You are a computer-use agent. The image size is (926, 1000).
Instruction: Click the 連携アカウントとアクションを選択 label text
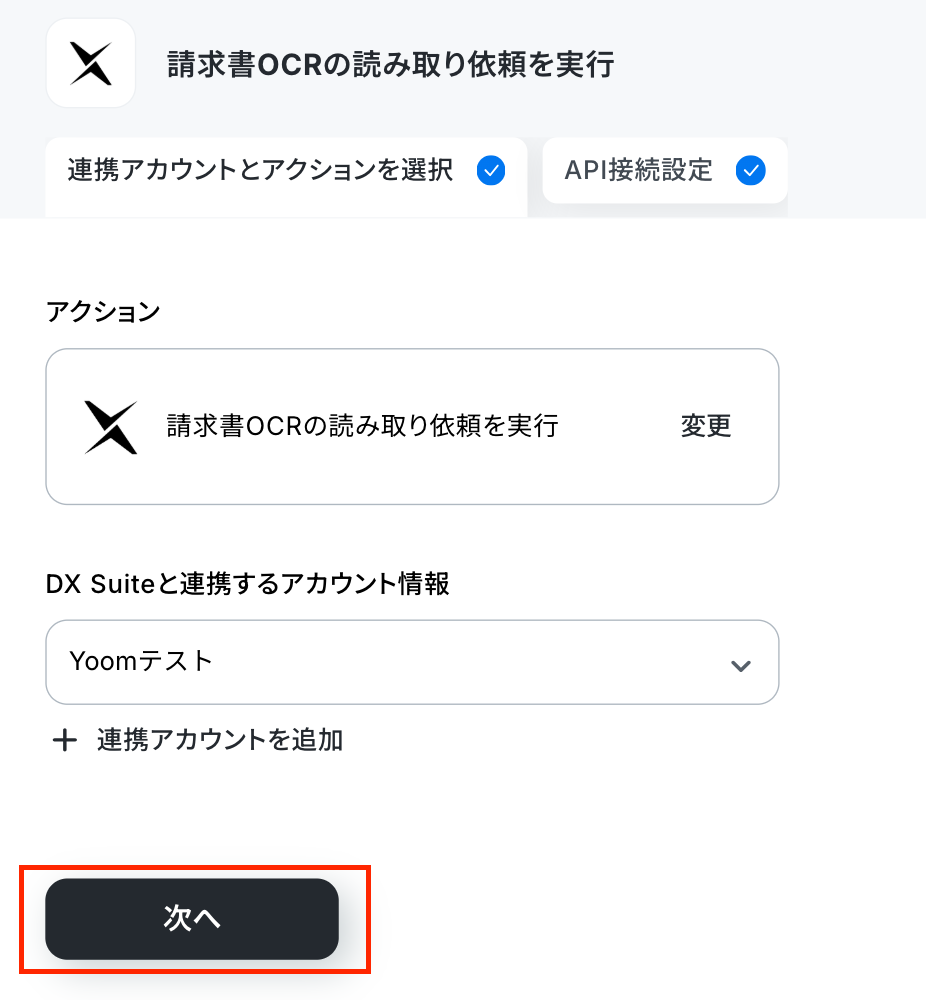click(x=260, y=170)
